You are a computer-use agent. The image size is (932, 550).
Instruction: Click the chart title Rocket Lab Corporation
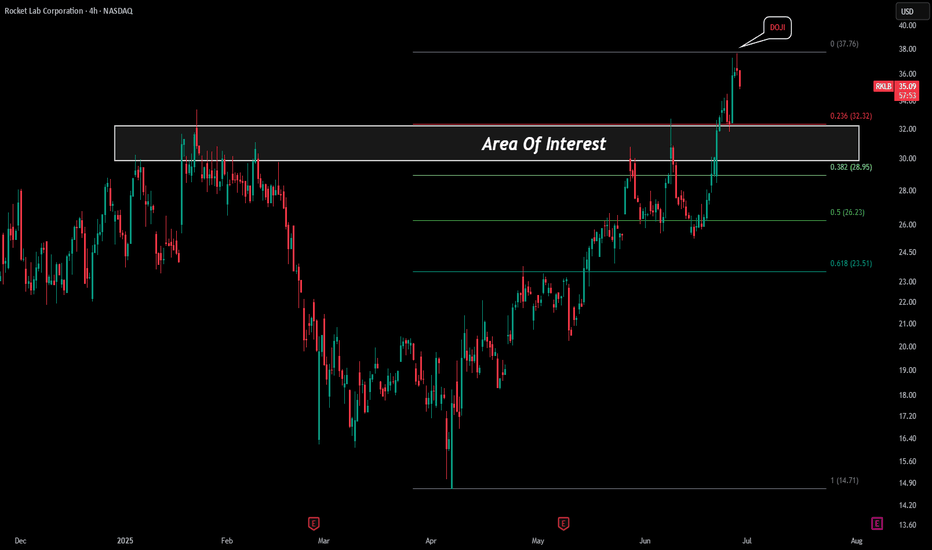coord(44,11)
